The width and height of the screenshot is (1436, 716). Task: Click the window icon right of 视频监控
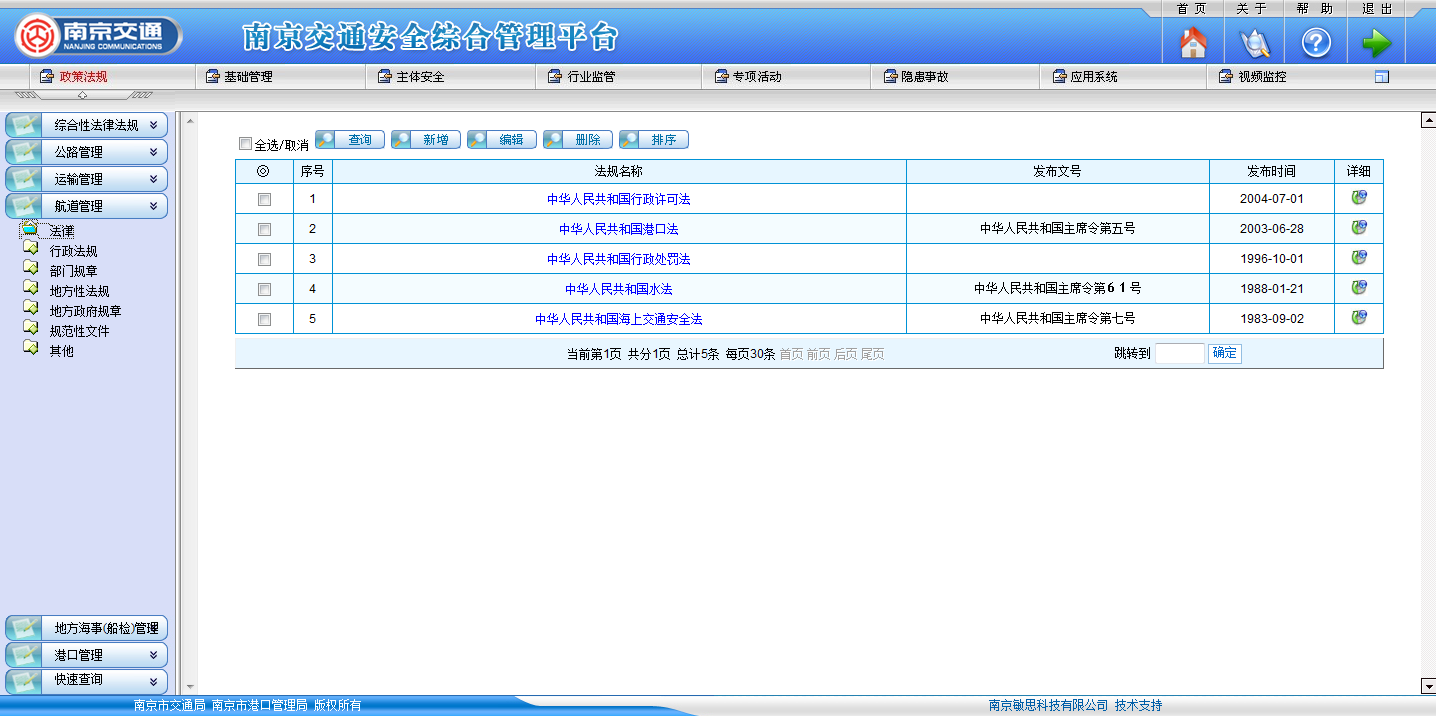pyautogui.click(x=1382, y=77)
